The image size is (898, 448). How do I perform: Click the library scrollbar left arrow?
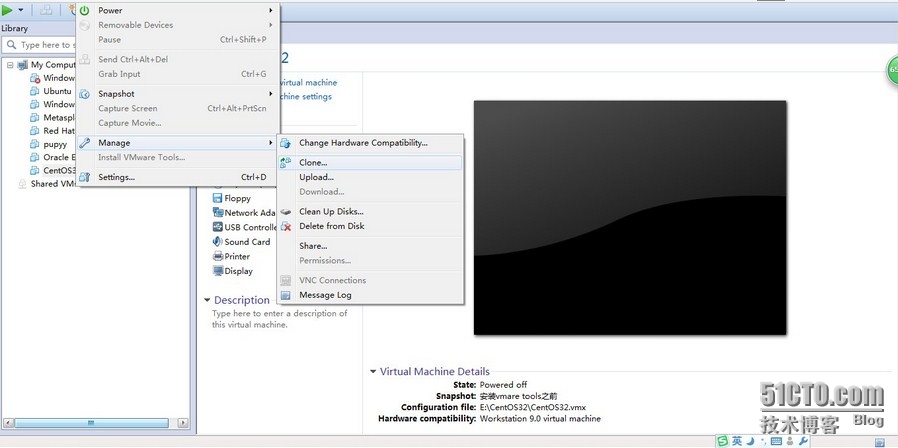coord(7,423)
